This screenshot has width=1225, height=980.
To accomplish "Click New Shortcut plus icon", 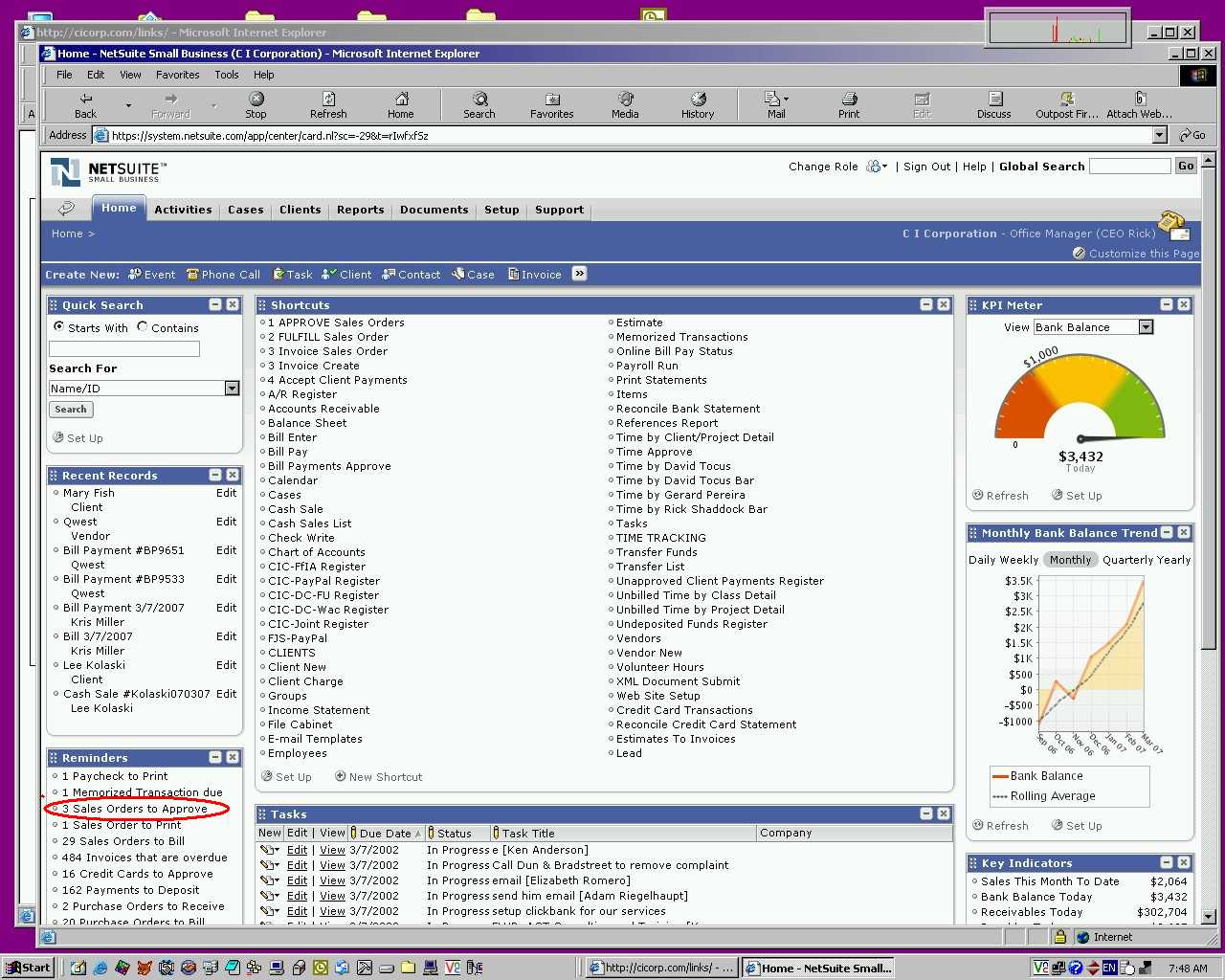I will tap(340, 776).
